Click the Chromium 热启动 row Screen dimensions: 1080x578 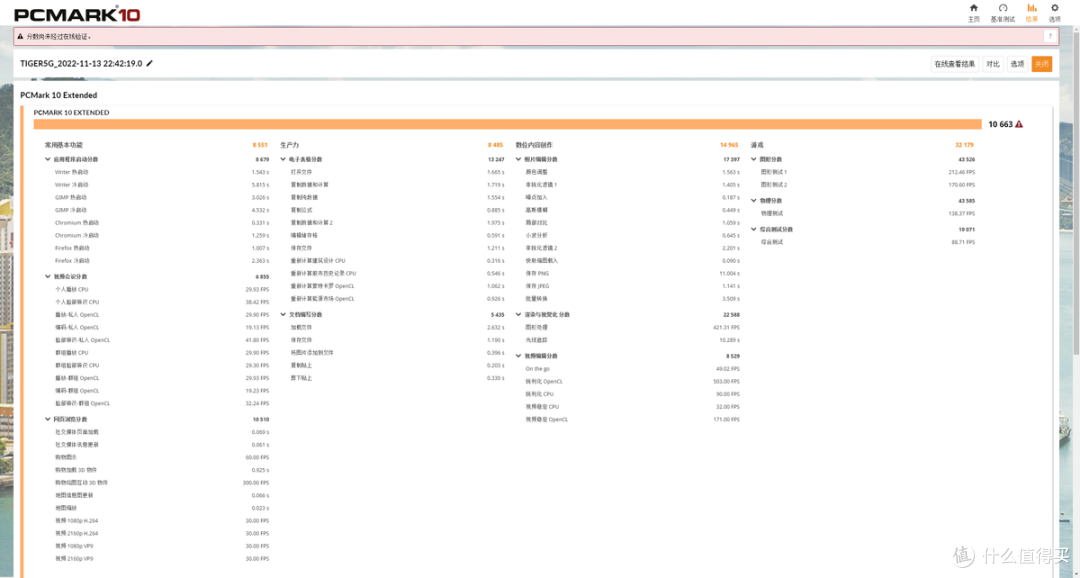tap(162, 223)
